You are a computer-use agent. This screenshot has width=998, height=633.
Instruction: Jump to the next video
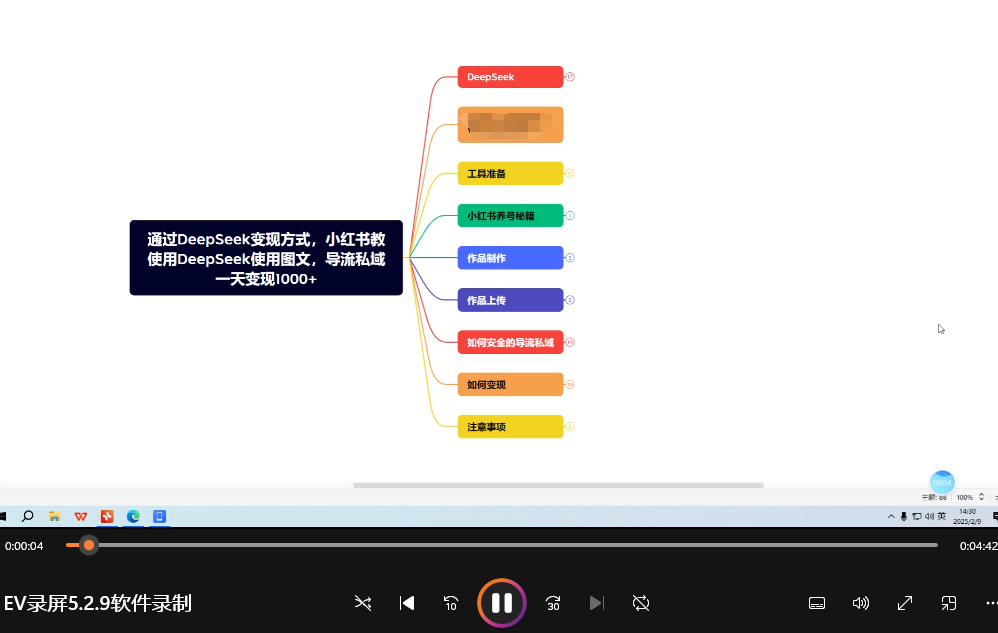(x=596, y=603)
